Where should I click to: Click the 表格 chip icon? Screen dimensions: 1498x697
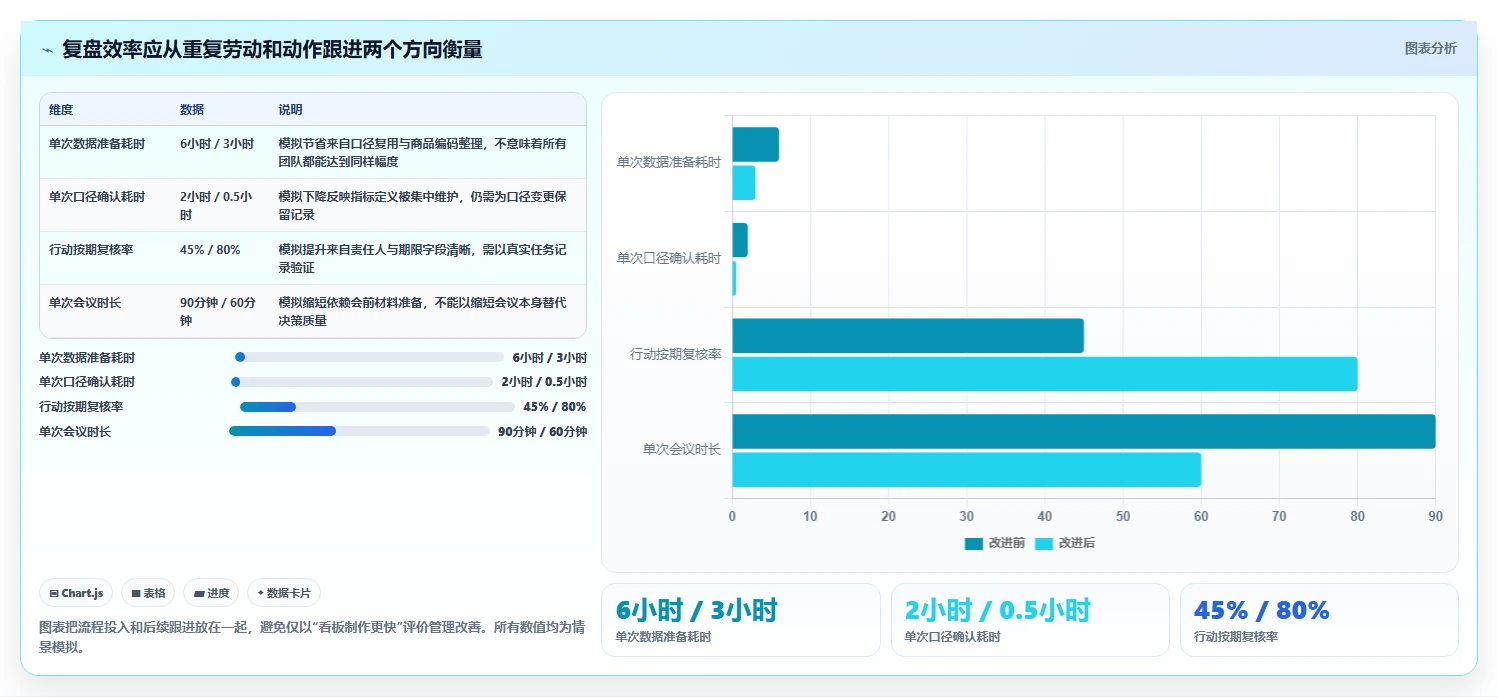point(136,593)
